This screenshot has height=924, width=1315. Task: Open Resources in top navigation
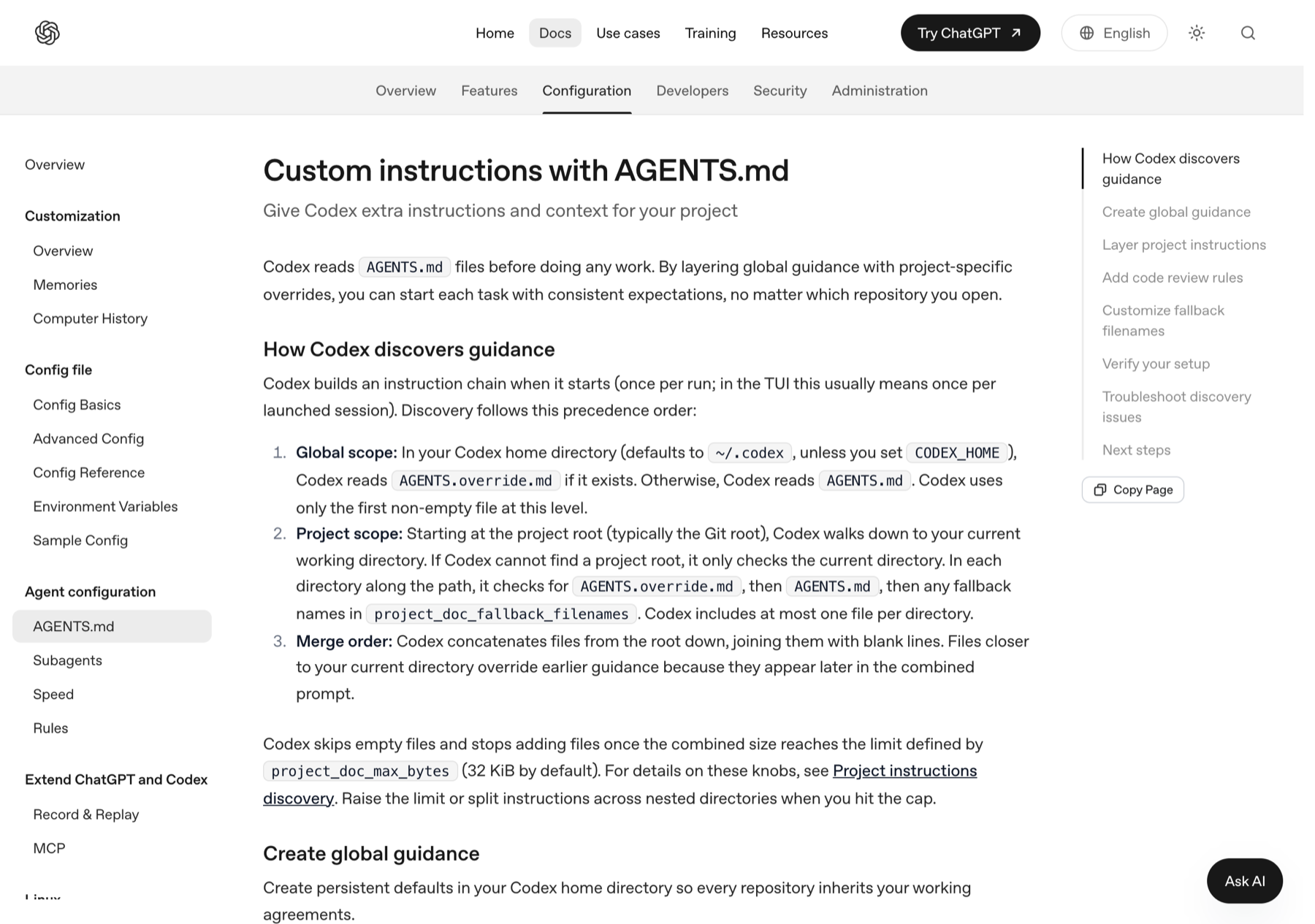point(794,33)
